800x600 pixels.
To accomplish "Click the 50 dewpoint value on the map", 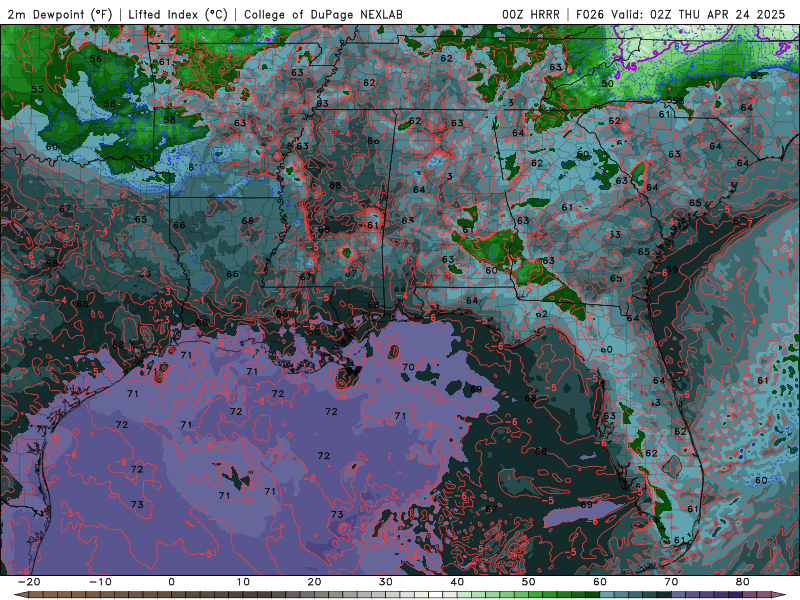I will click(607, 84).
